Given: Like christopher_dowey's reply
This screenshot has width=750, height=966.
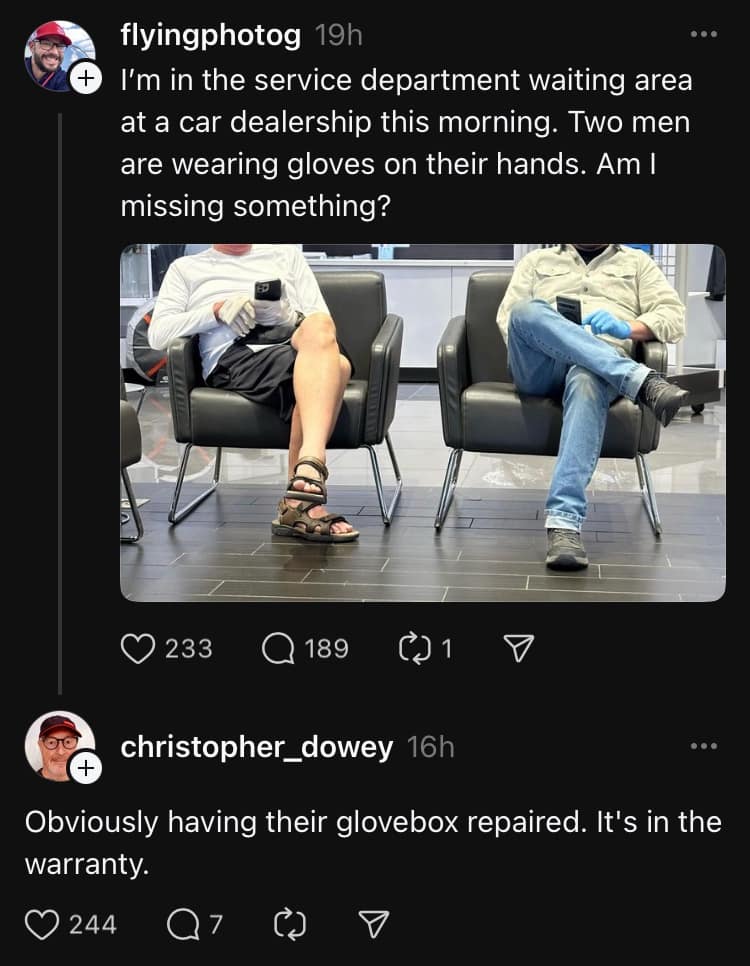Looking at the screenshot, I should (41, 925).
